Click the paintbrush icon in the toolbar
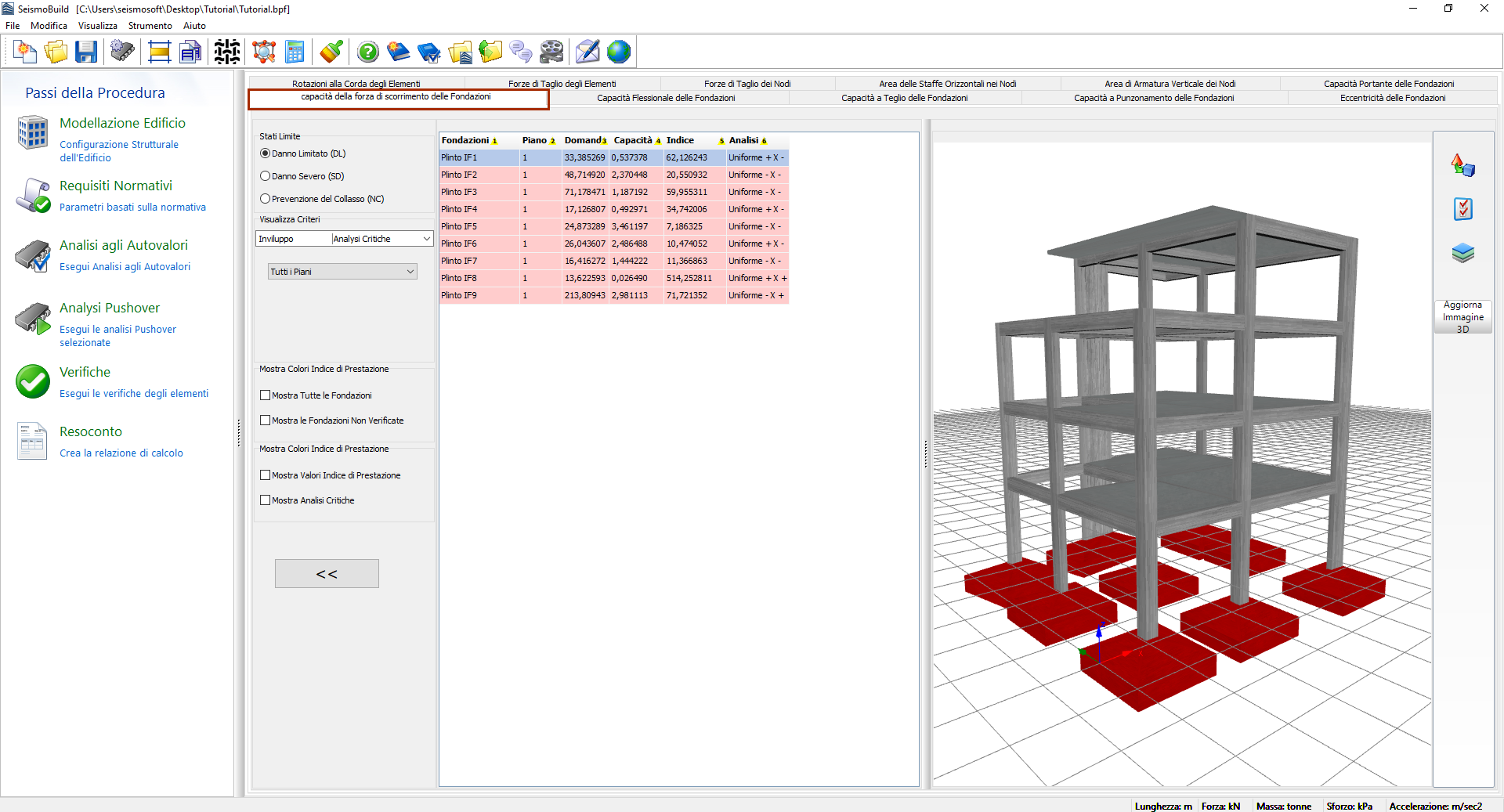 [x=331, y=52]
